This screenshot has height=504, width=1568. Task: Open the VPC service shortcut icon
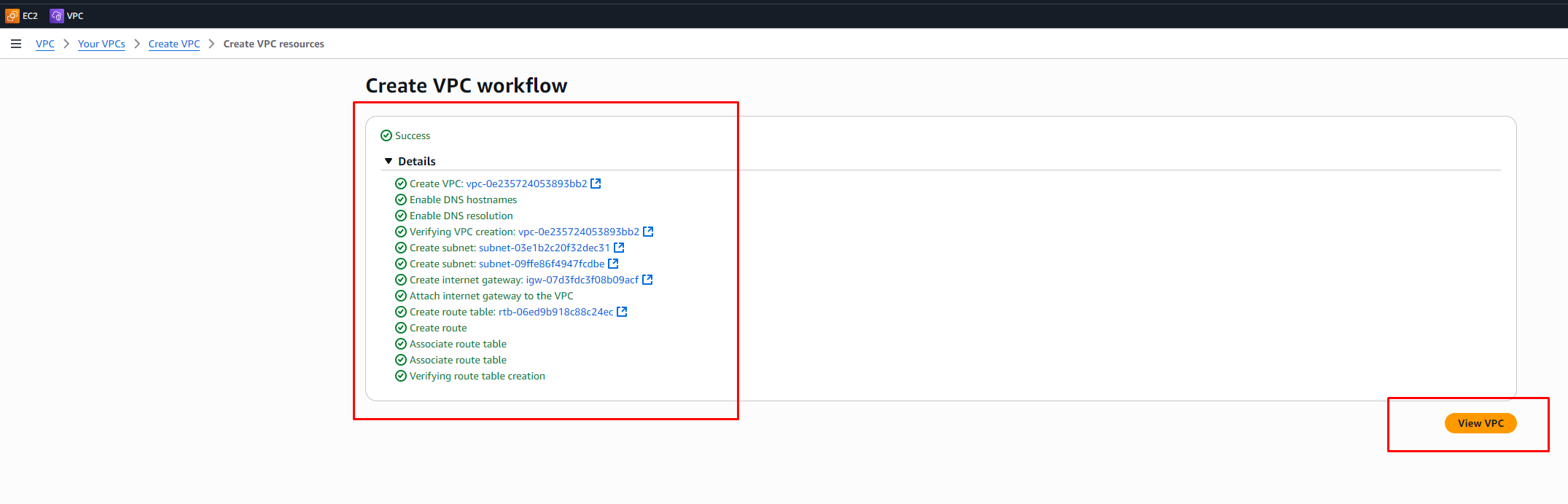point(57,15)
